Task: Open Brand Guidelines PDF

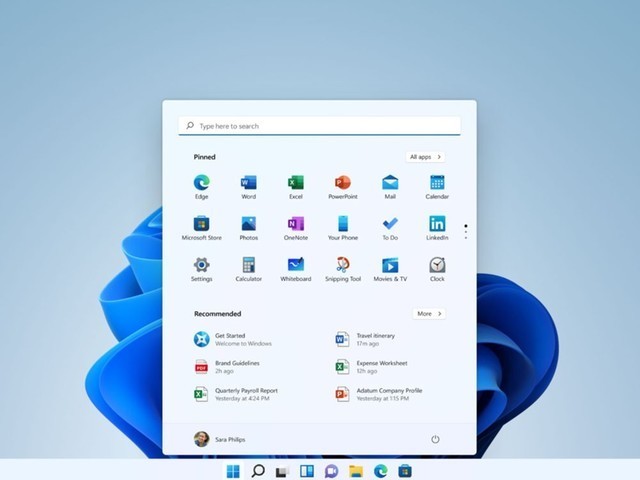Action: [227, 367]
